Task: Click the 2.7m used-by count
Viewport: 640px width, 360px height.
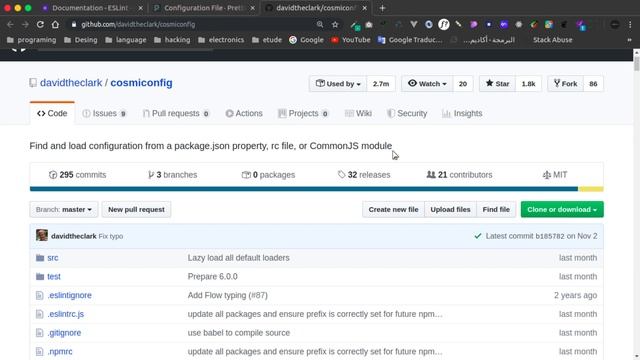Action: pos(381,84)
